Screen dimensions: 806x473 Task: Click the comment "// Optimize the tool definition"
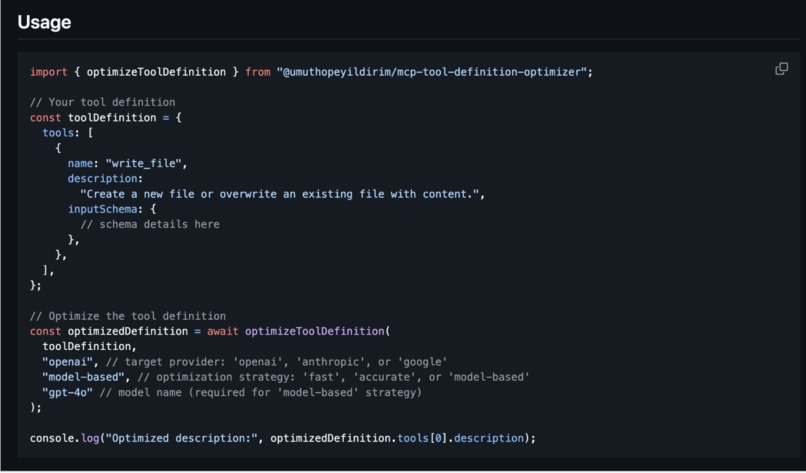[127, 316]
